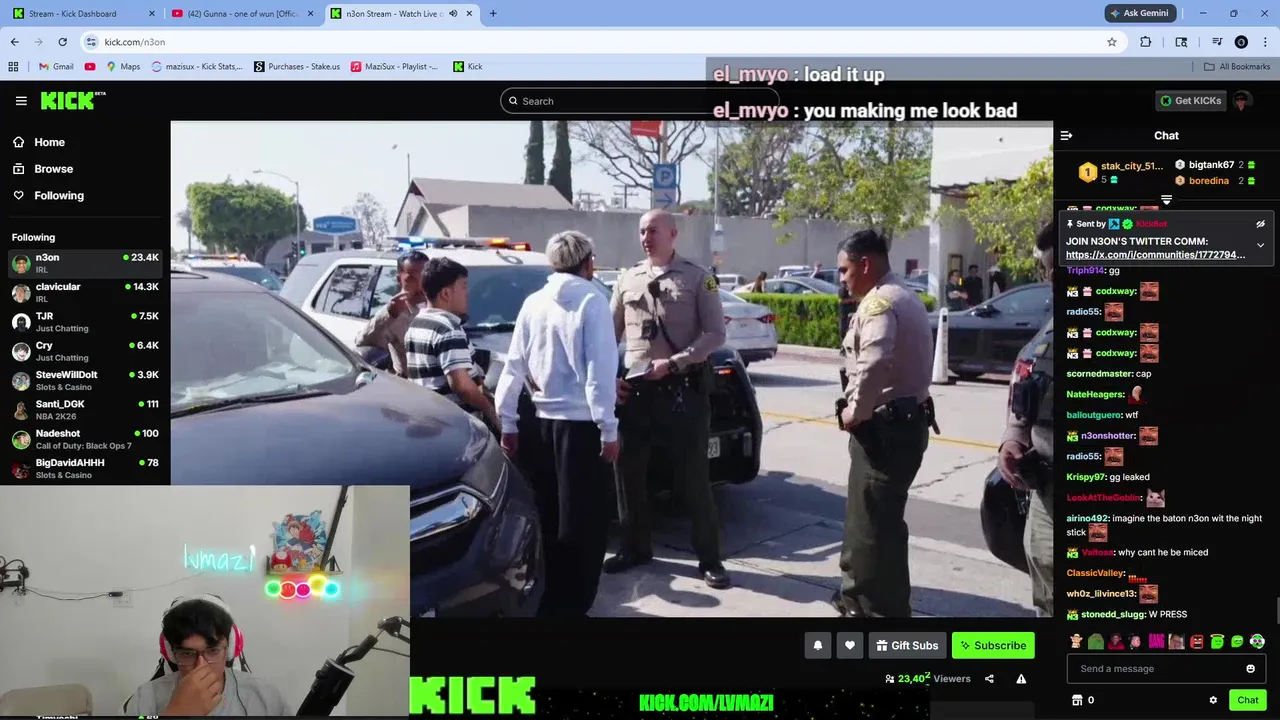
Task: Open chat settings gear icon
Action: pos(1213,700)
